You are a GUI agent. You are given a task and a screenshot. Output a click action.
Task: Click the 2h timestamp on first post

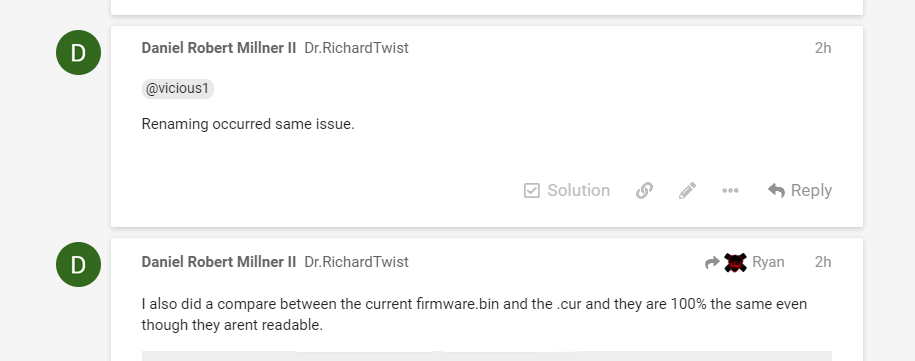click(823, 48)
